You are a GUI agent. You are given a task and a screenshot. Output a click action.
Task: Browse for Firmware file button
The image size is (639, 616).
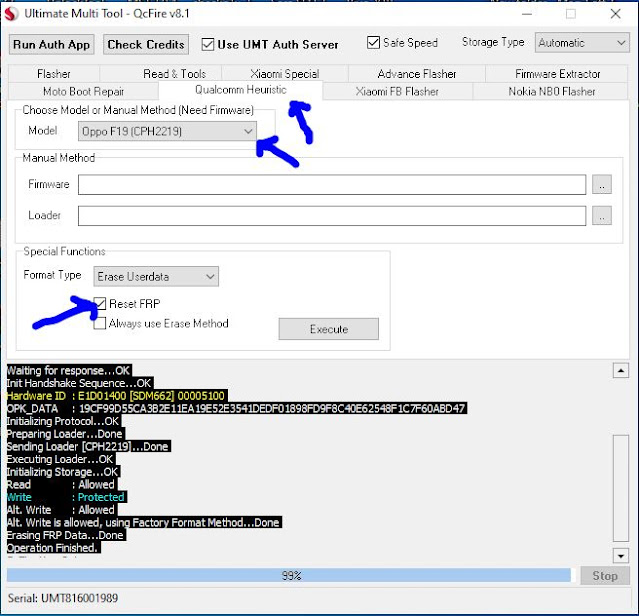point(602,185)
